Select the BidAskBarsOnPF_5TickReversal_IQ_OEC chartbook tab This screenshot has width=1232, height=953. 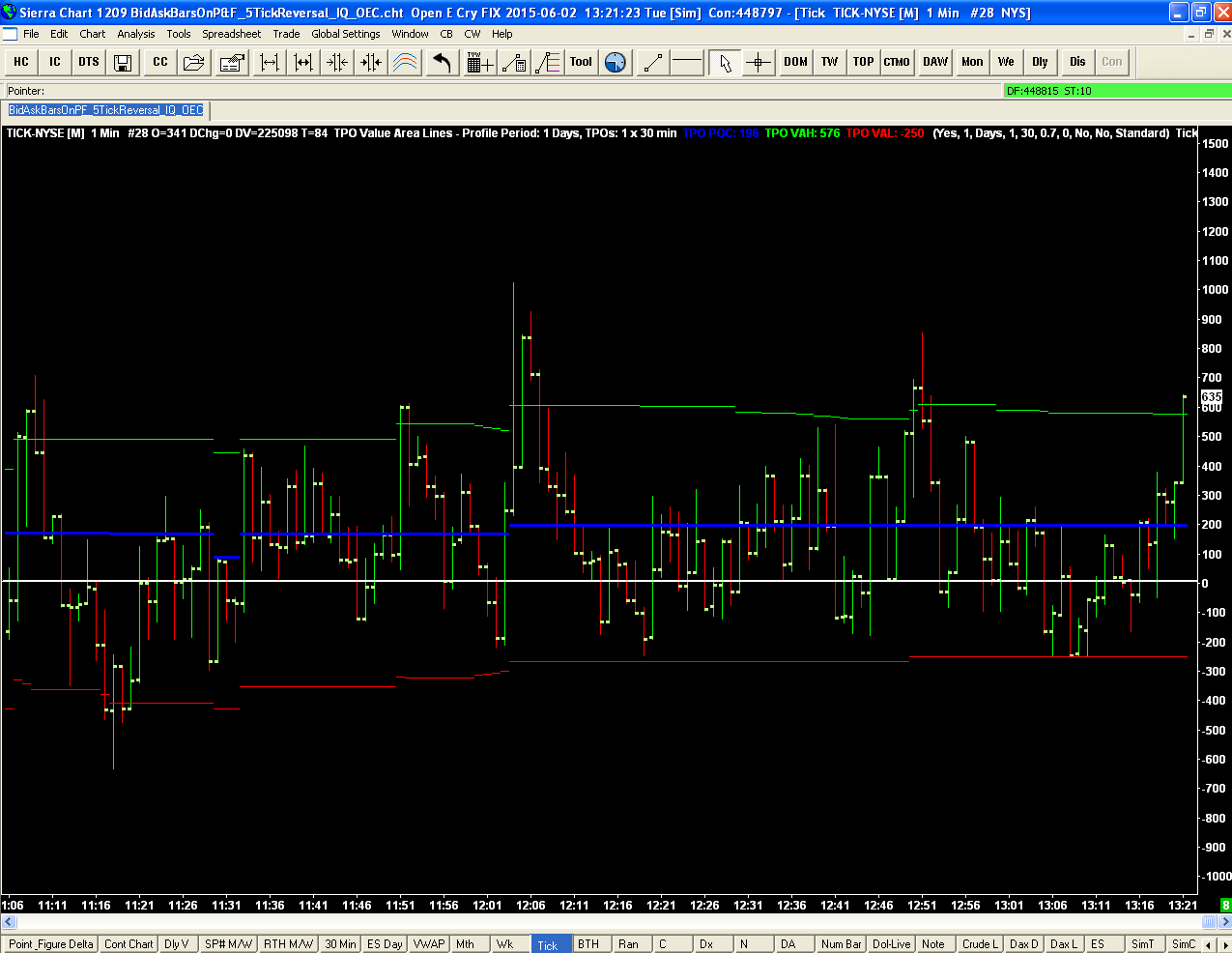pos(106,110)
